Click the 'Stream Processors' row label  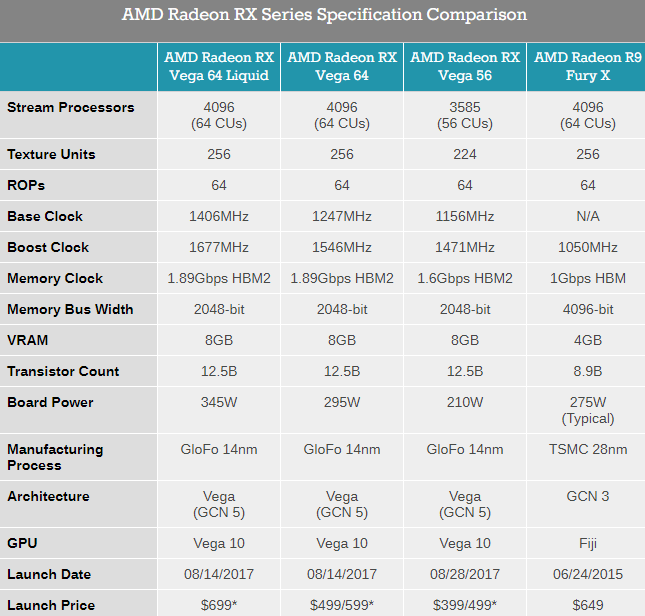point(71,107)
